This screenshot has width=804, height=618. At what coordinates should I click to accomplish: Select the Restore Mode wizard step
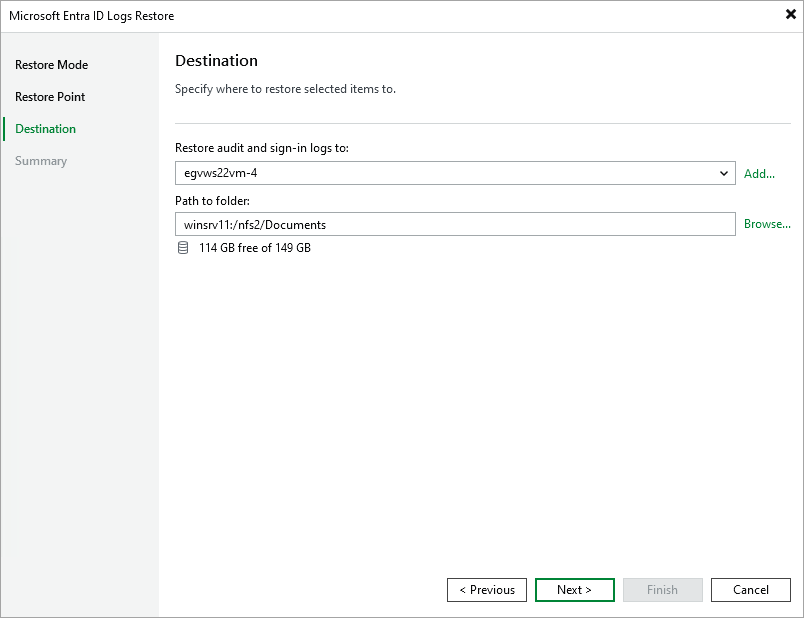(x=51, y=64)
